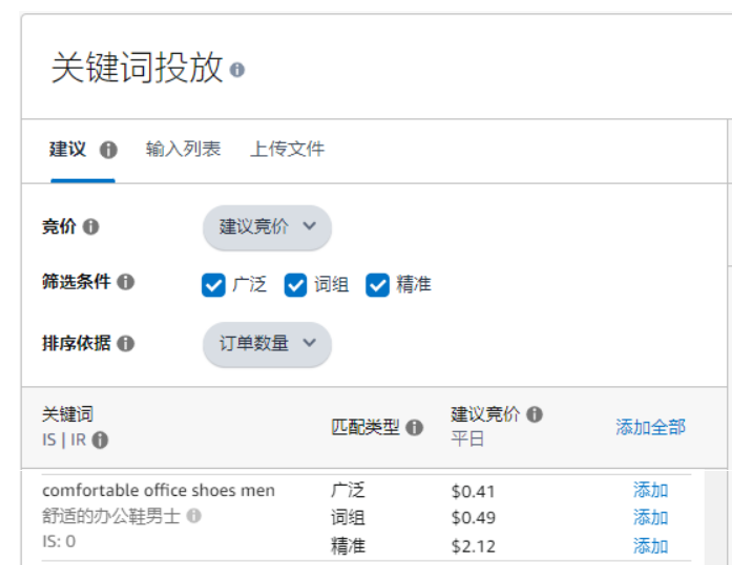
Task: Switch to the 输入列表 tab
Action: click(x=183, y=150)
